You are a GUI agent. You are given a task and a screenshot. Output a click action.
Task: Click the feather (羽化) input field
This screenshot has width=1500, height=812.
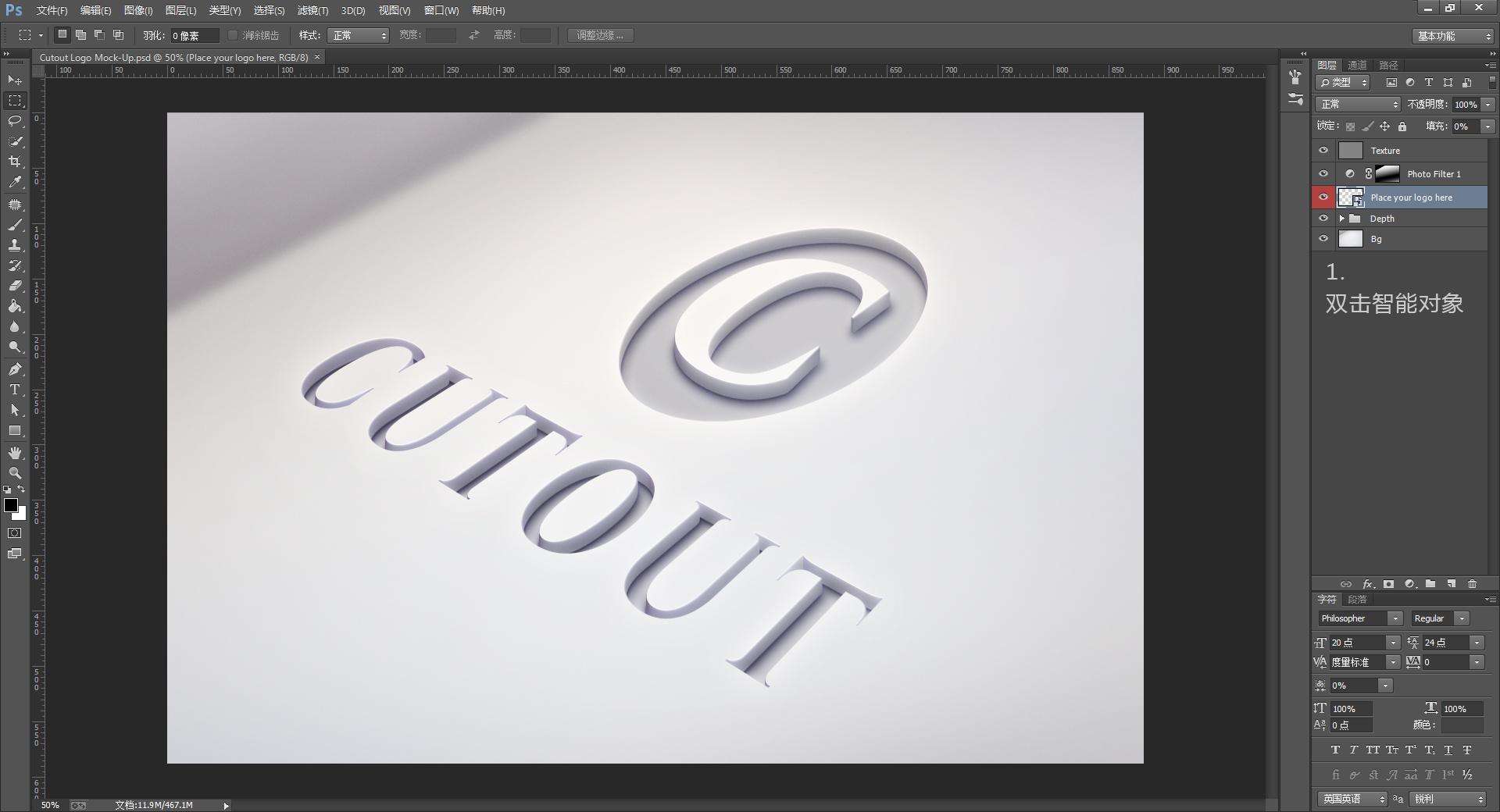click(x=195, y=35)
